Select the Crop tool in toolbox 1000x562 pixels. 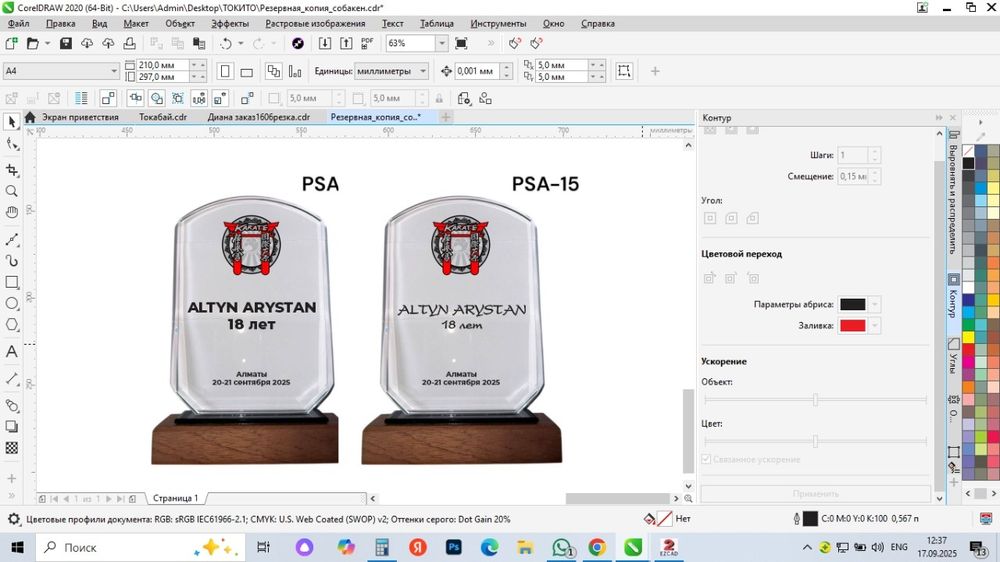click(12, 169)
